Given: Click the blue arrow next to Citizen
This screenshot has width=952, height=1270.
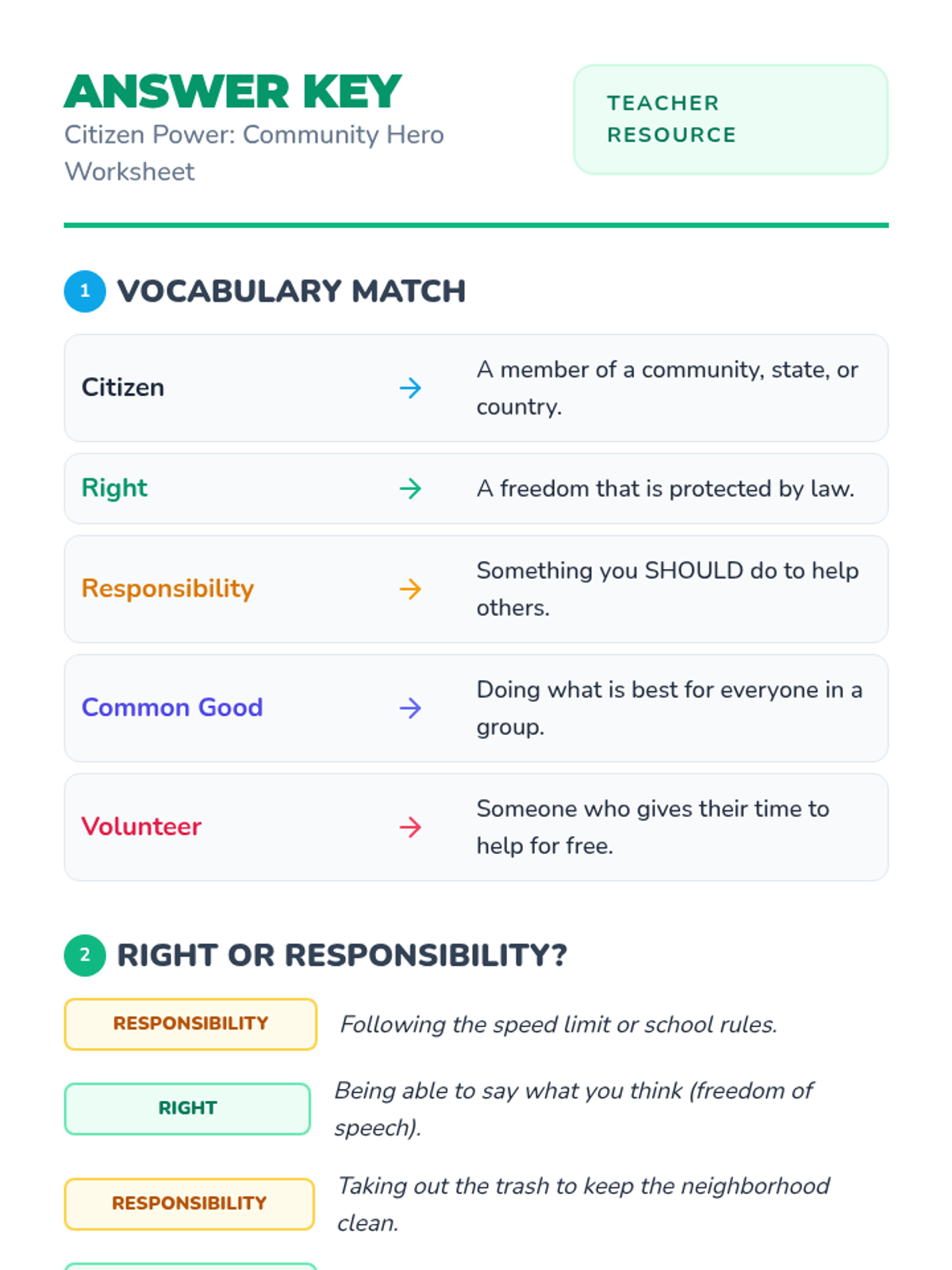Looking at the screenshot, I should coord(410,388).
